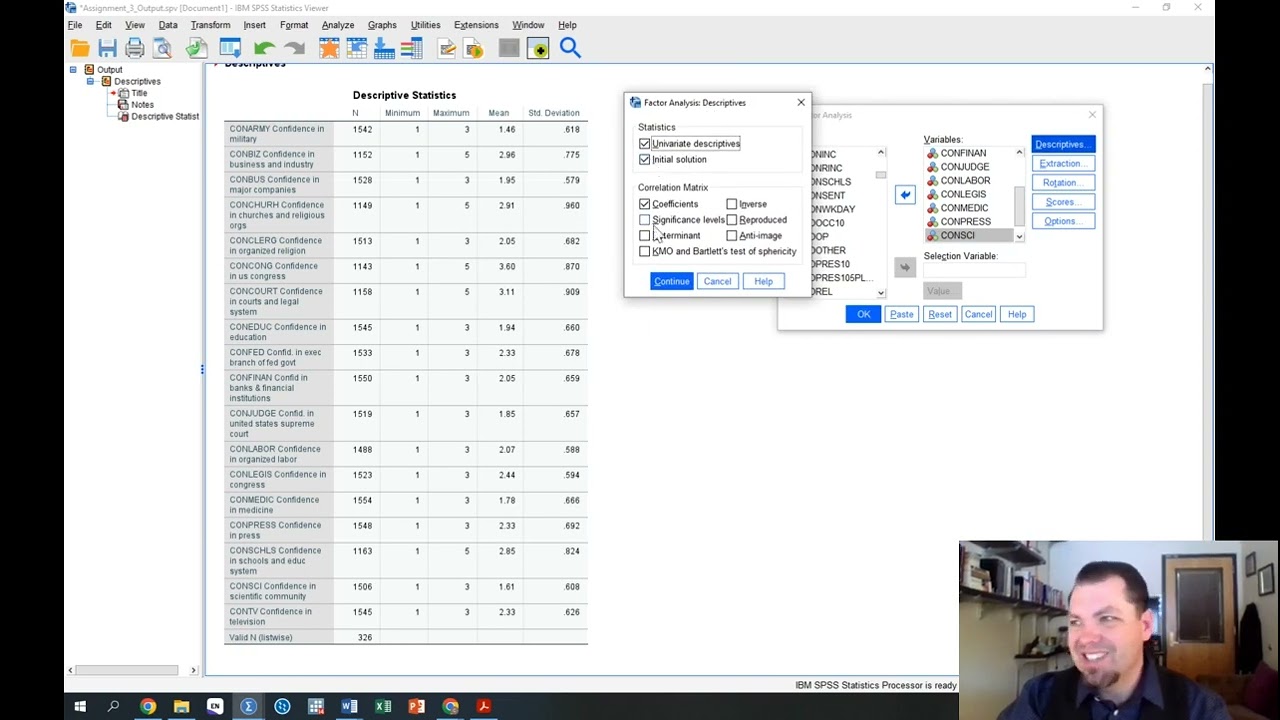Open the Utilities menu
This screenshot has height=720, width=1280.
(x=425, y=25)
